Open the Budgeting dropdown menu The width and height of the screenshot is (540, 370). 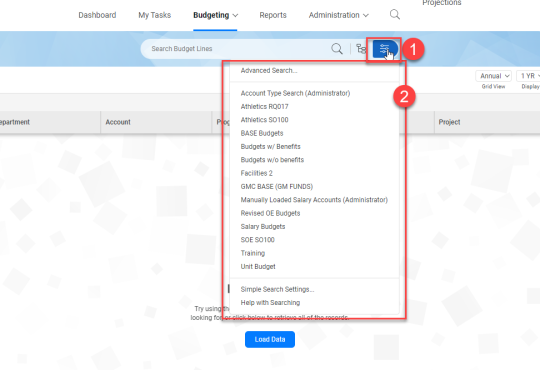[215, 15]
